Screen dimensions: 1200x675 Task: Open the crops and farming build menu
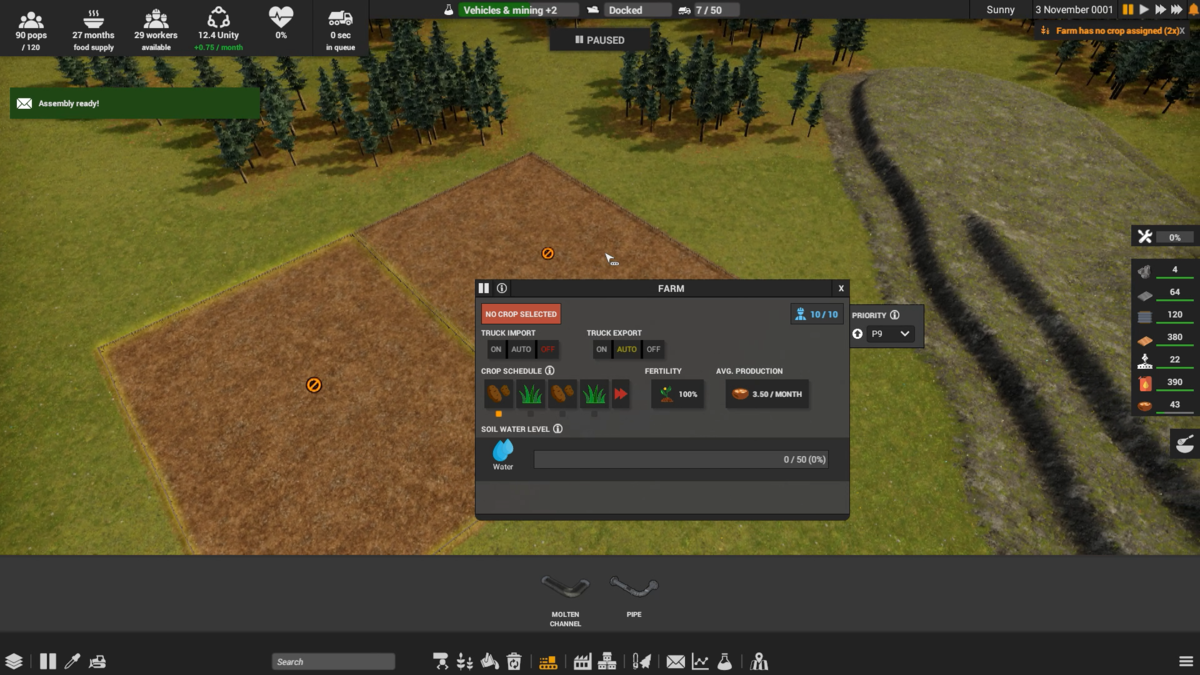465,661
